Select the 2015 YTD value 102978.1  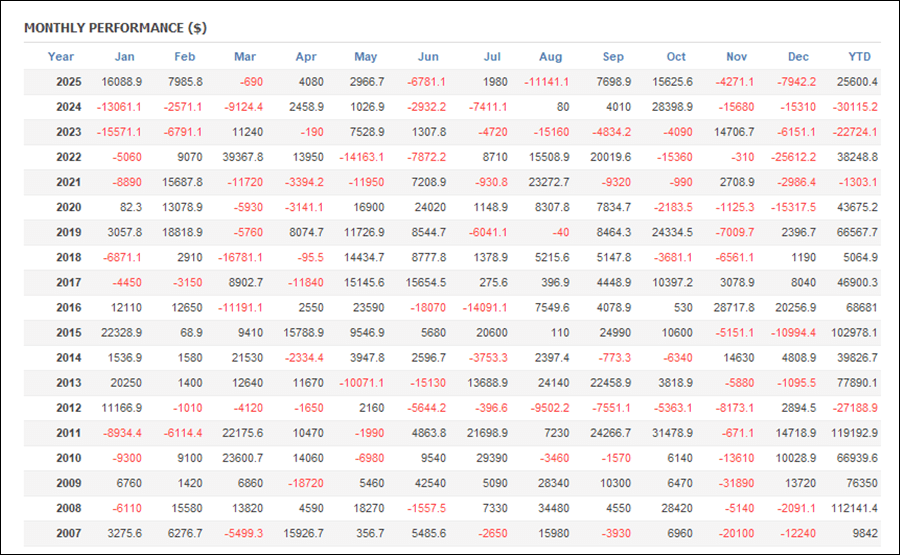[854, 332]
